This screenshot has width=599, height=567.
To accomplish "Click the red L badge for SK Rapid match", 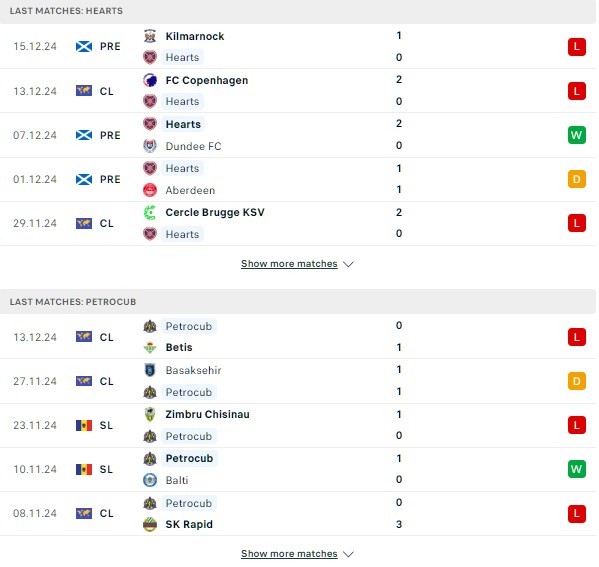I will click(576, 513).
